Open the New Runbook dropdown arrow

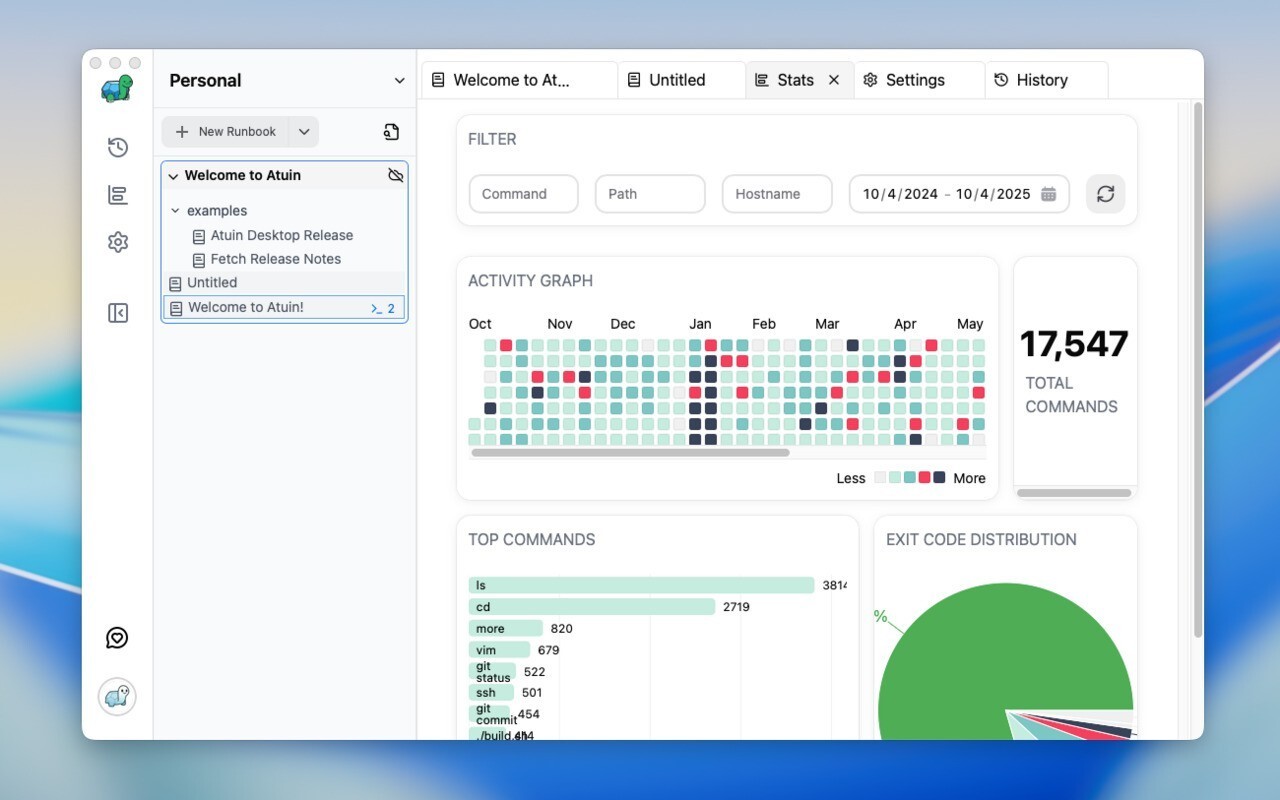pyautogui.click(x=304, y=132)
